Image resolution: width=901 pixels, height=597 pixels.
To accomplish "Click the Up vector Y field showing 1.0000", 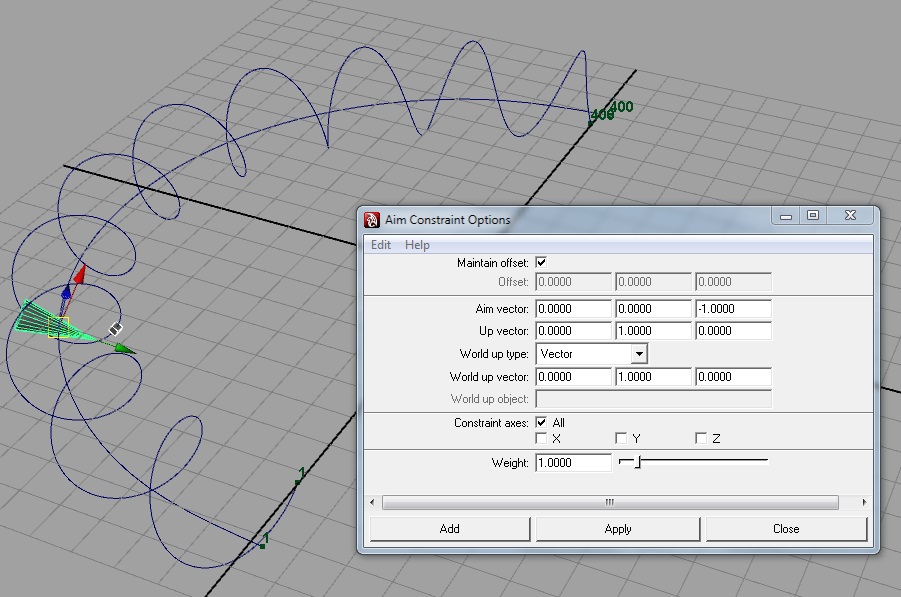I will coord(653,331).
